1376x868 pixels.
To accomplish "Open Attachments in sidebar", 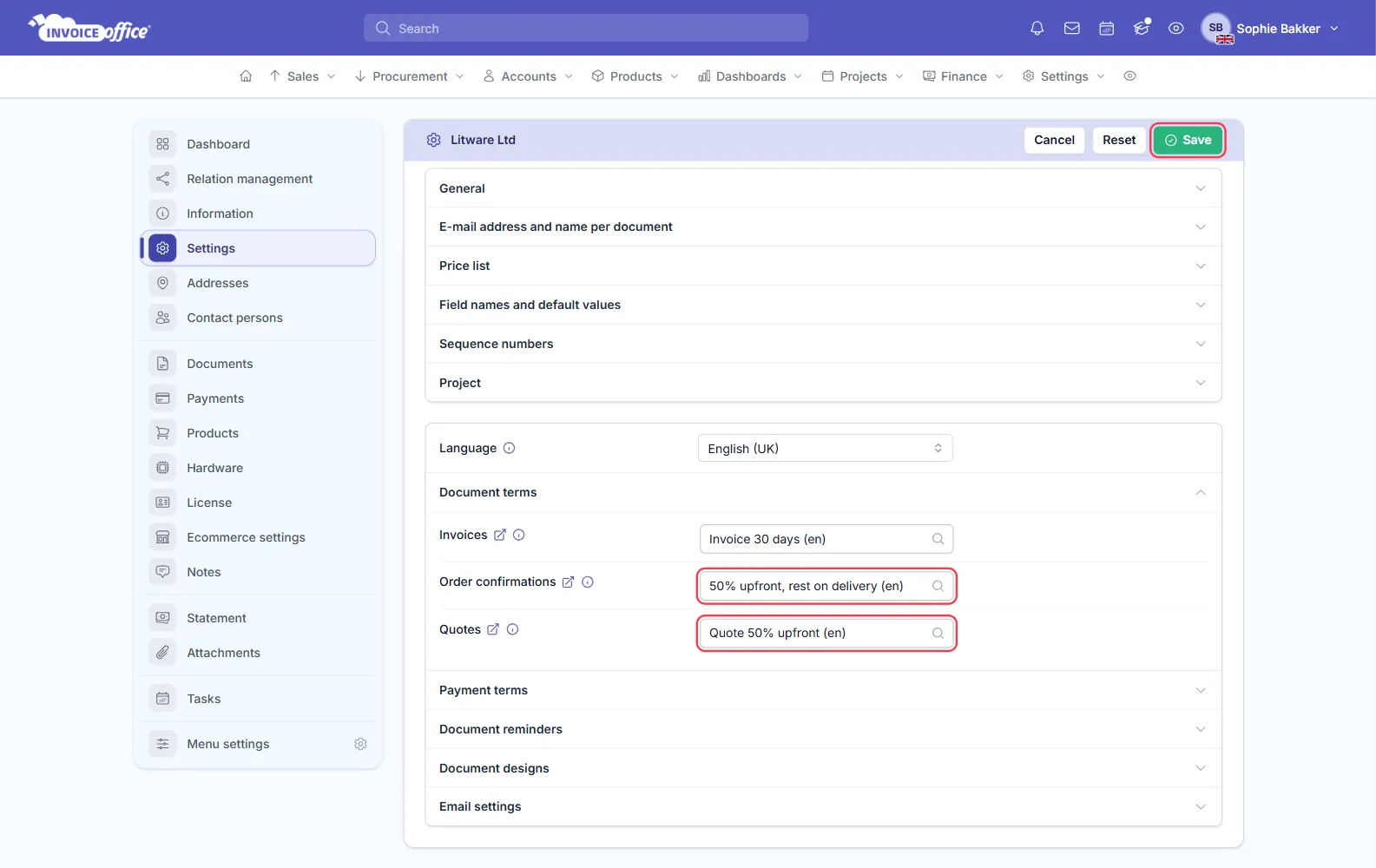I will coord(258,653).
